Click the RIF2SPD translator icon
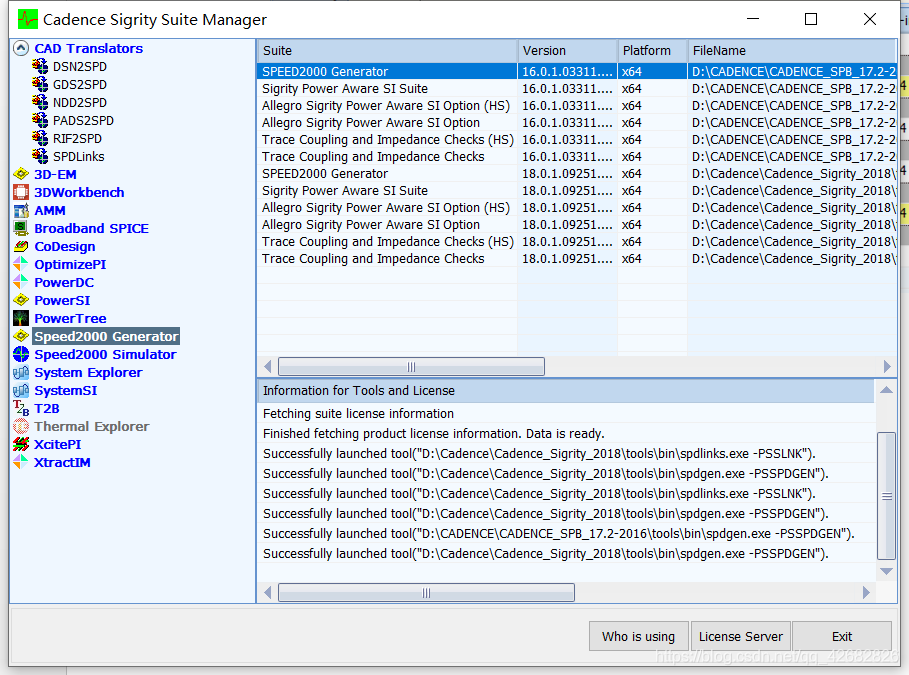The width and height of the screenshot is (909, 675). tap(40, 138)
